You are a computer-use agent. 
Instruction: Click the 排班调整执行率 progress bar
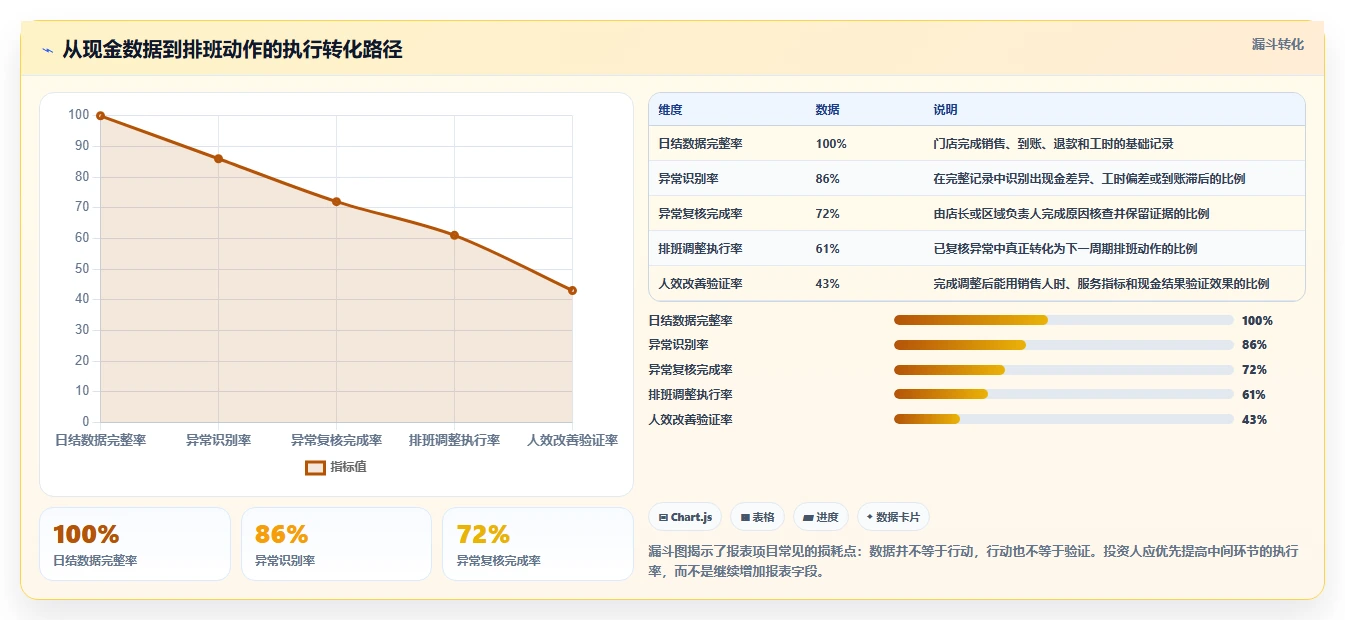tap(1063, 394)
